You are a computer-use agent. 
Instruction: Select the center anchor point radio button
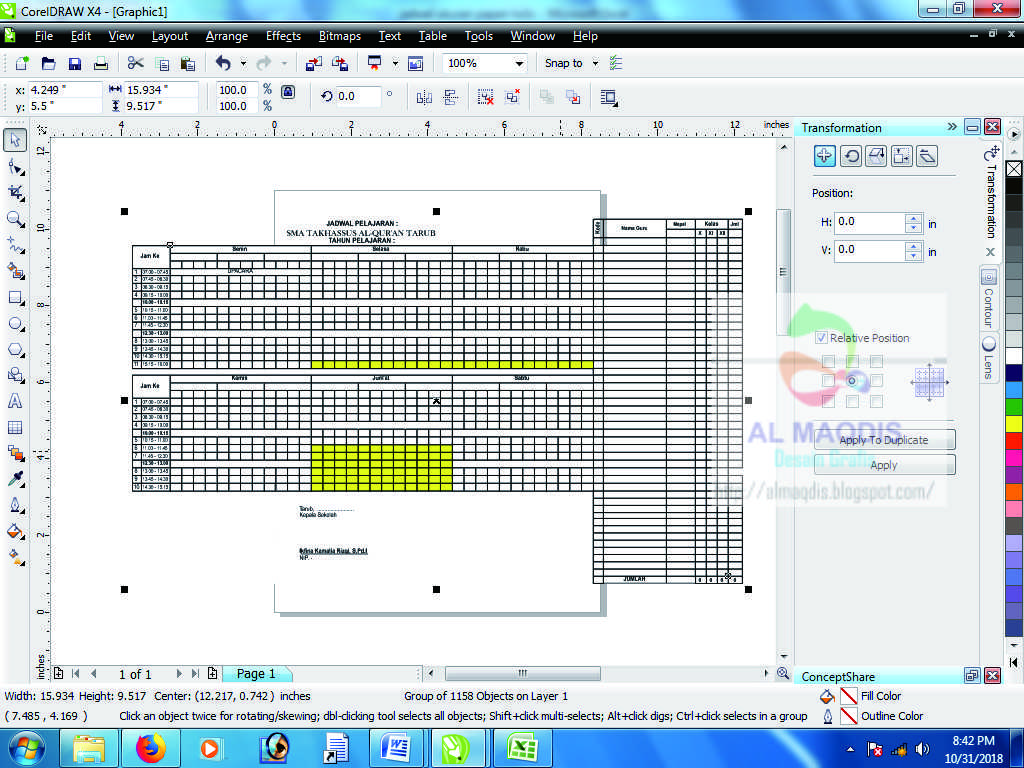point(853,380)
